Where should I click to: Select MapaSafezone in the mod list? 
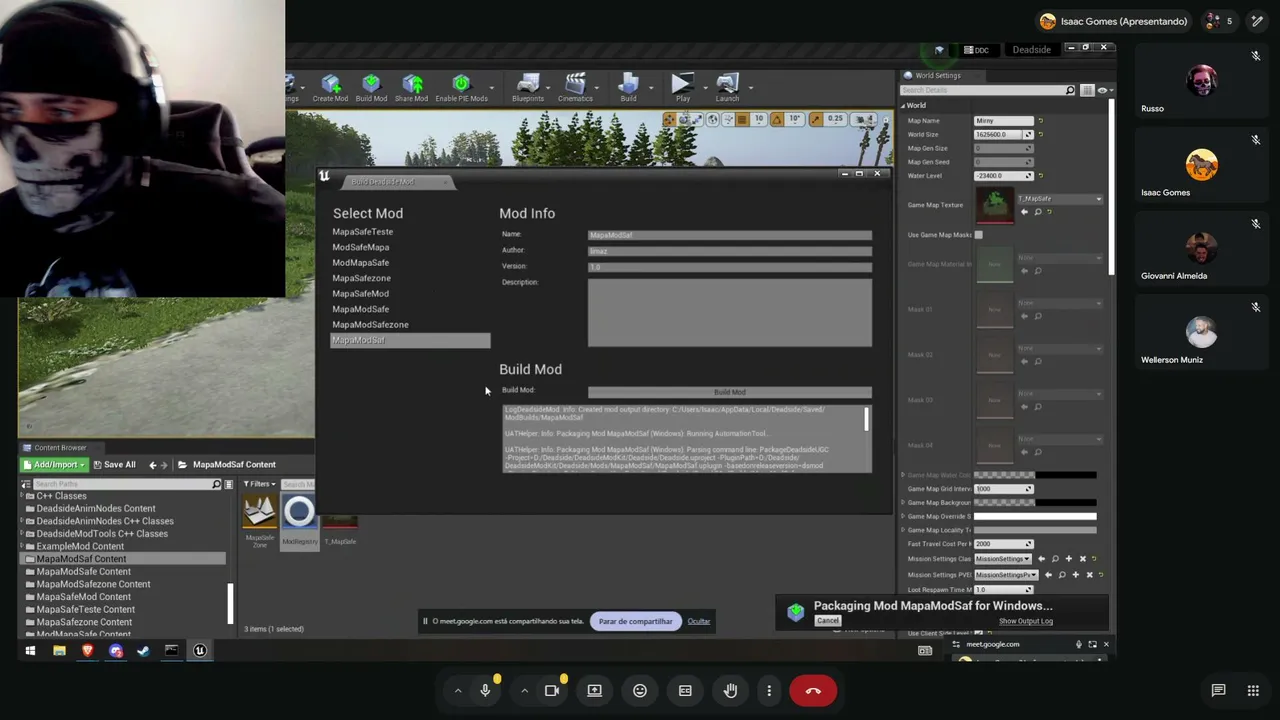pos(361,278)
